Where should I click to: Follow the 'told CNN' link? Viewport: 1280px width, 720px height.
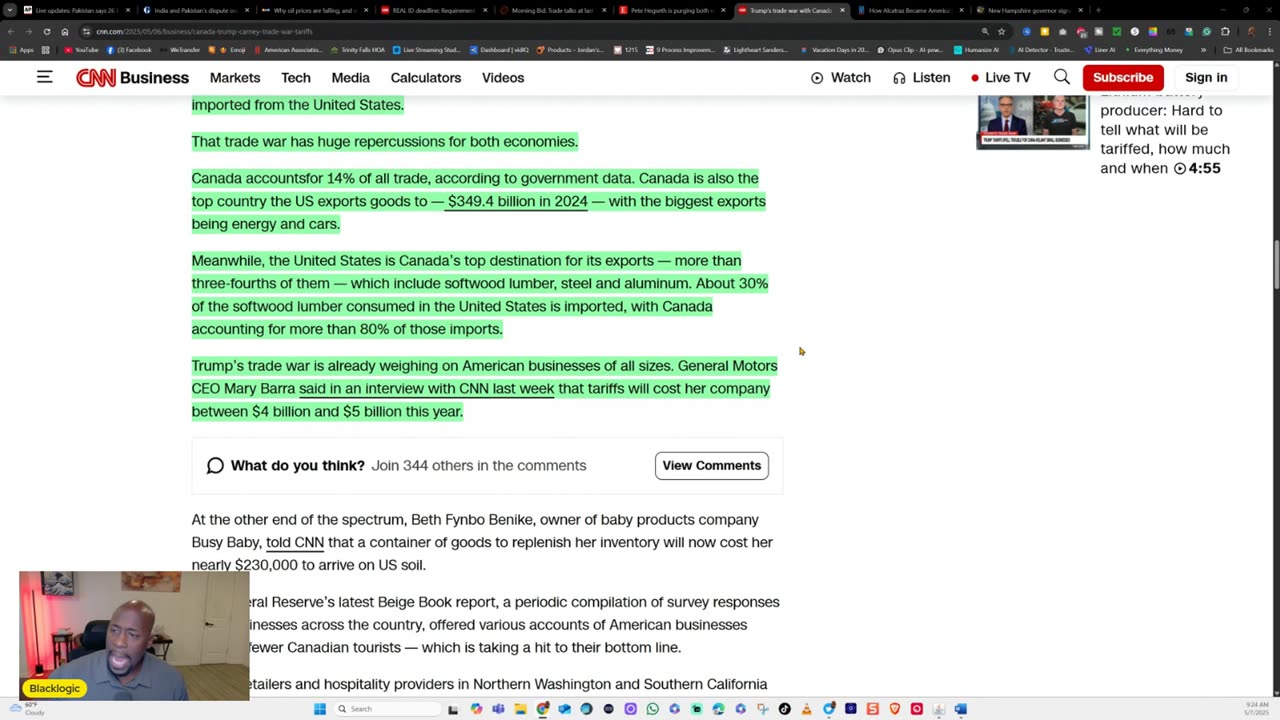pos(295,542)
